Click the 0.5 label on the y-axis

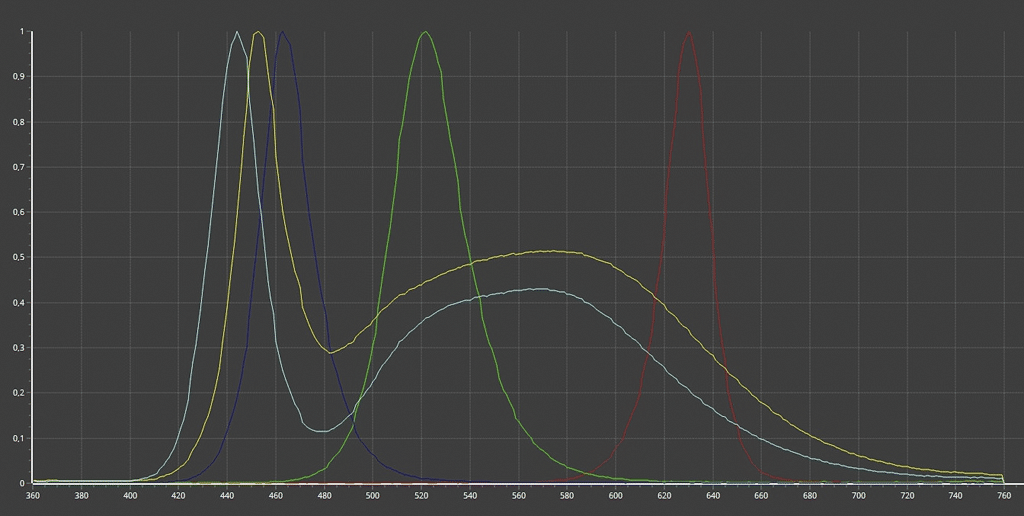pyautogui.click(x=19, y=257)
